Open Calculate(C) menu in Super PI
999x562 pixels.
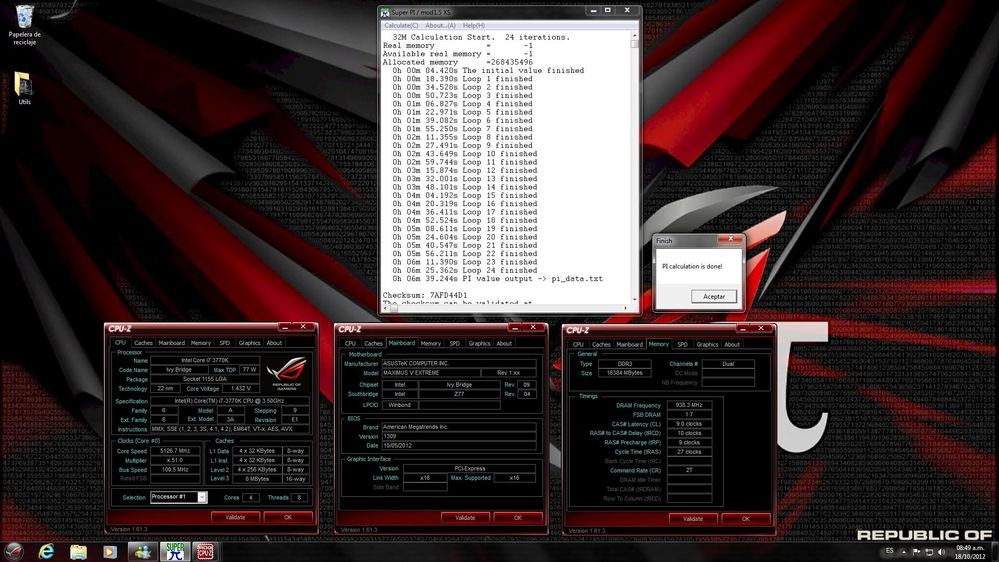(x=401, y=25)
